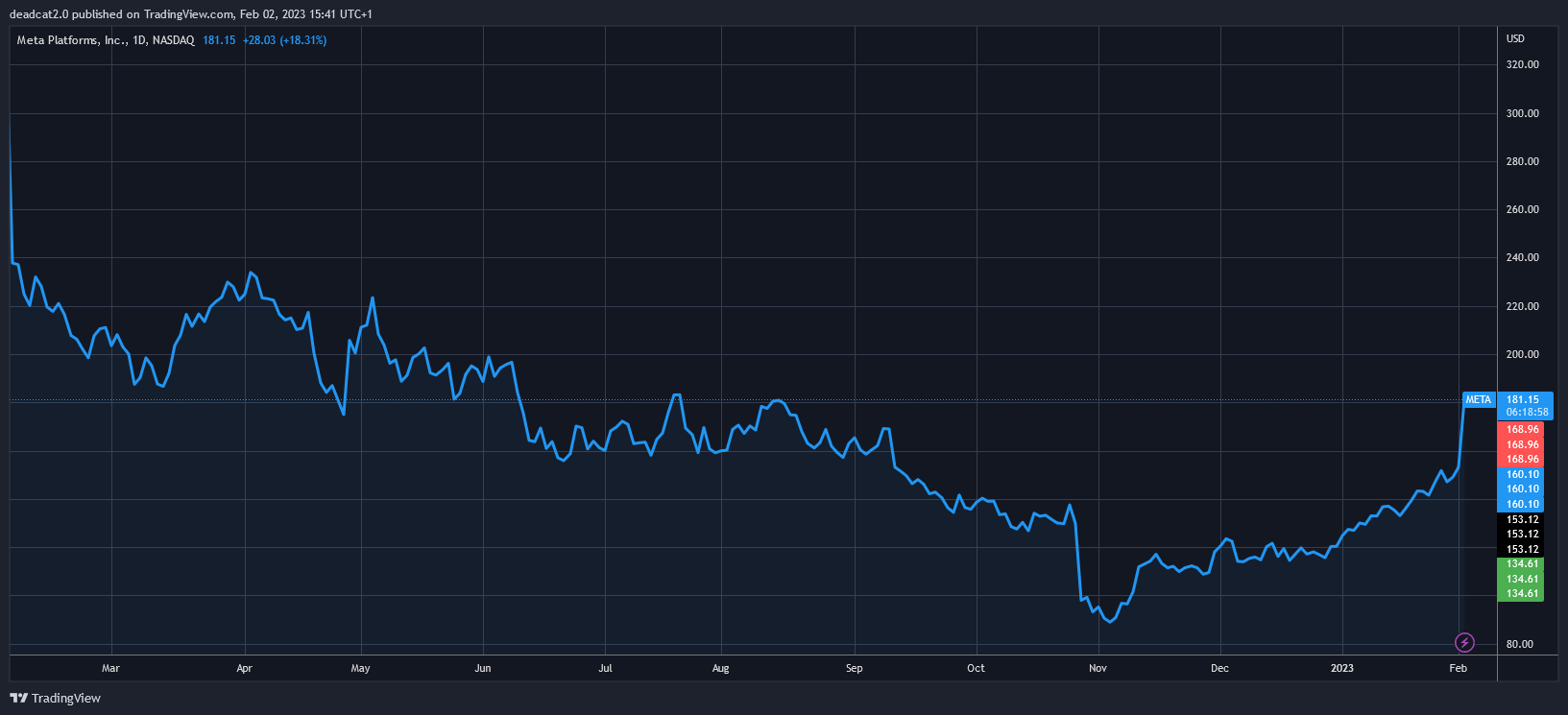Click the 06:18:58 bar countdown timer
The image size is (1568, 715).
[x=1527, y=412]
